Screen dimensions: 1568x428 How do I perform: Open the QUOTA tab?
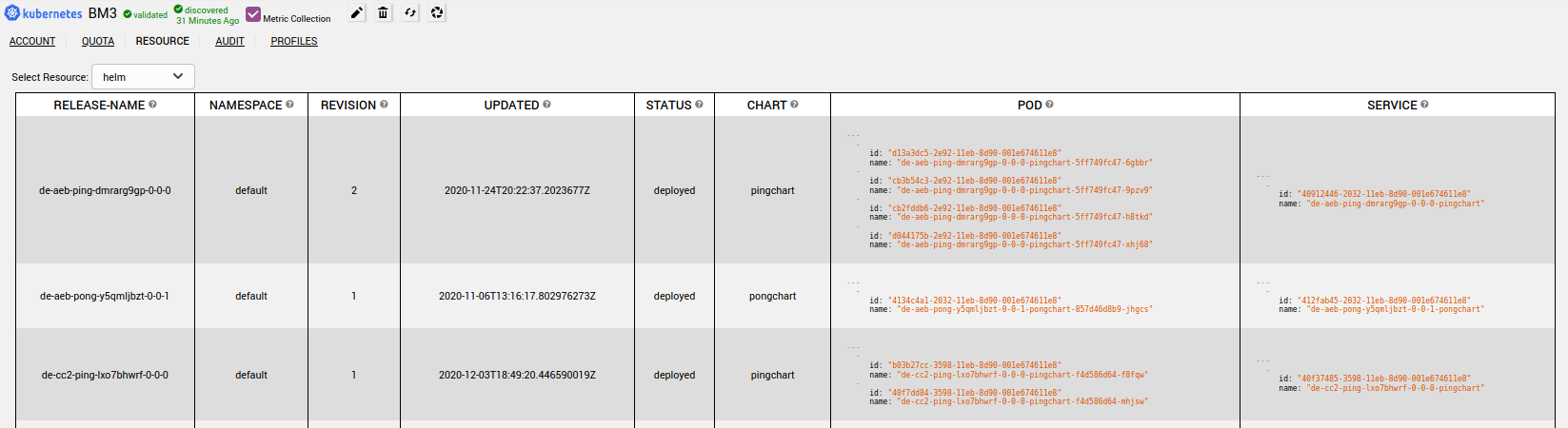98,42
